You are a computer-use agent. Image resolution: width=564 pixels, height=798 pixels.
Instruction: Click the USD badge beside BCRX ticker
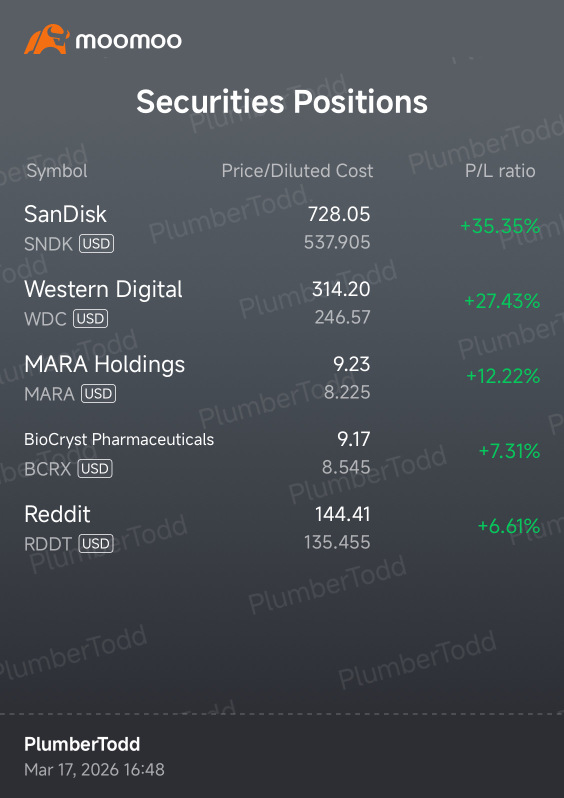pyautogui.click(x=95, y=468)
